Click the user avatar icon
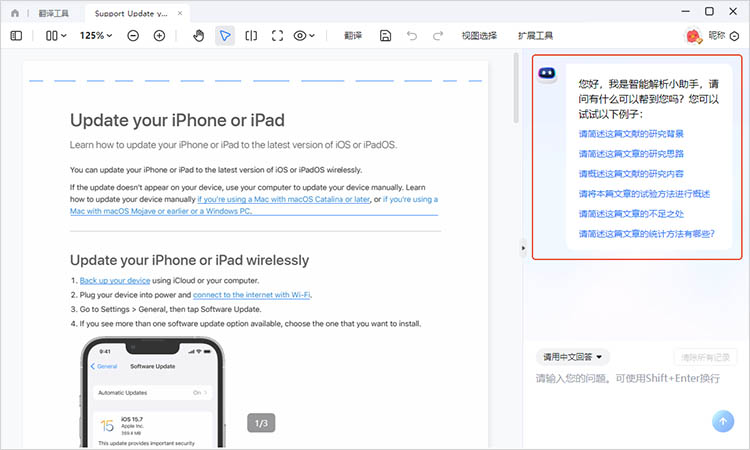The height and width of the screenshot is (450, 750). (694, 36)
